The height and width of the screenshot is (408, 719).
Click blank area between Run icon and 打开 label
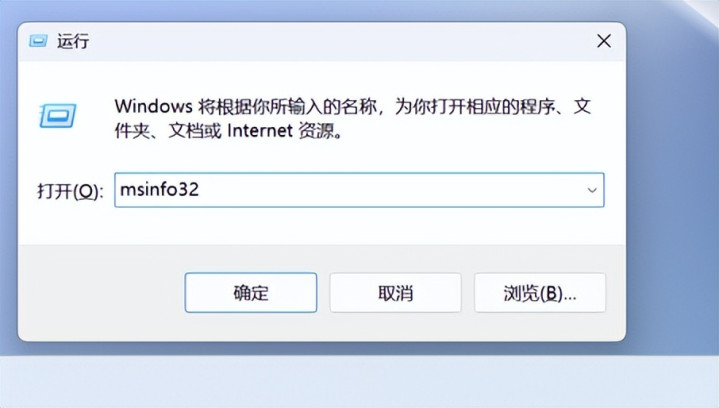click(58, 154)
